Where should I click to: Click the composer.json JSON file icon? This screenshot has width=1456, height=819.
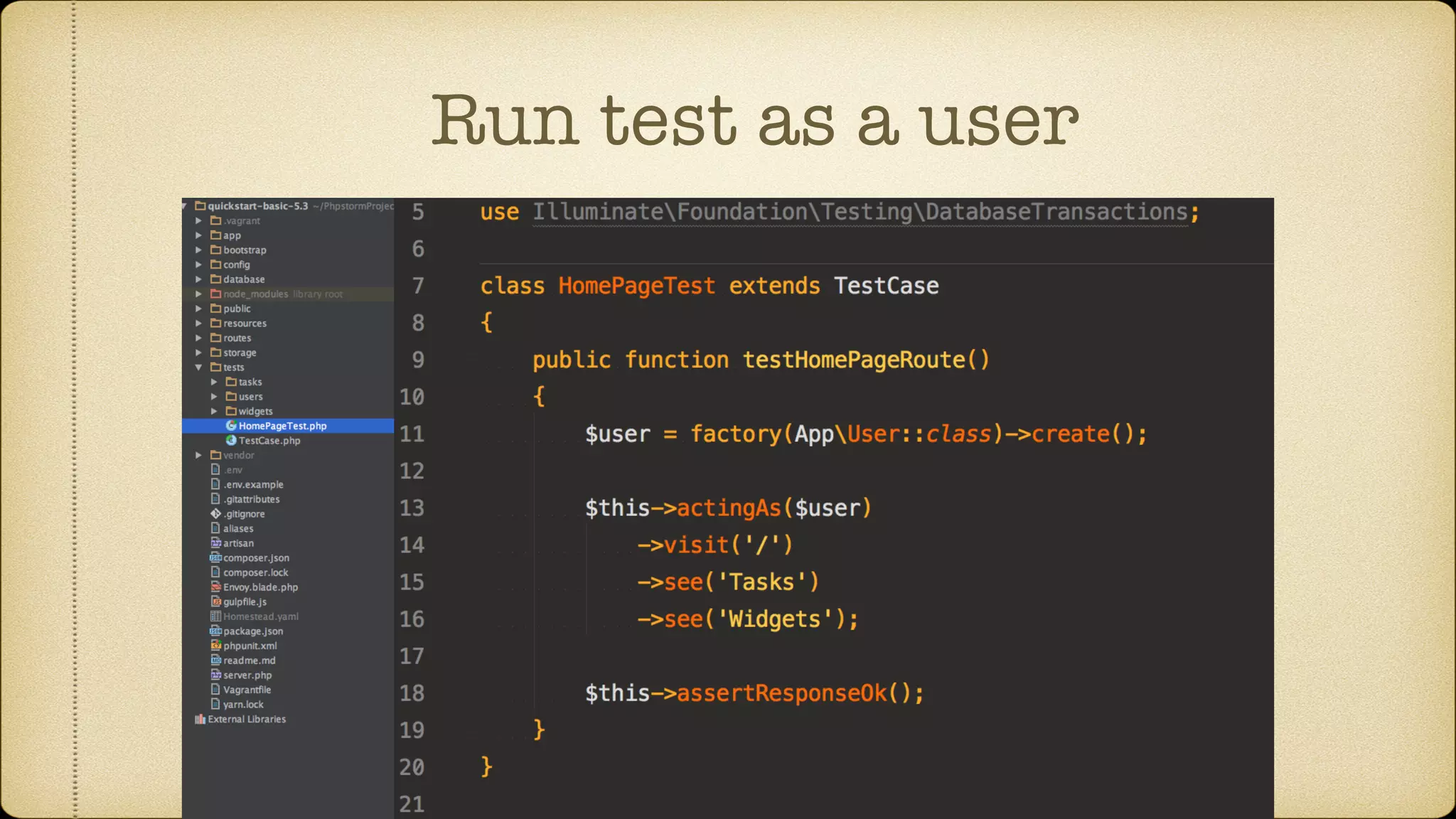click(x=215, y=557)
